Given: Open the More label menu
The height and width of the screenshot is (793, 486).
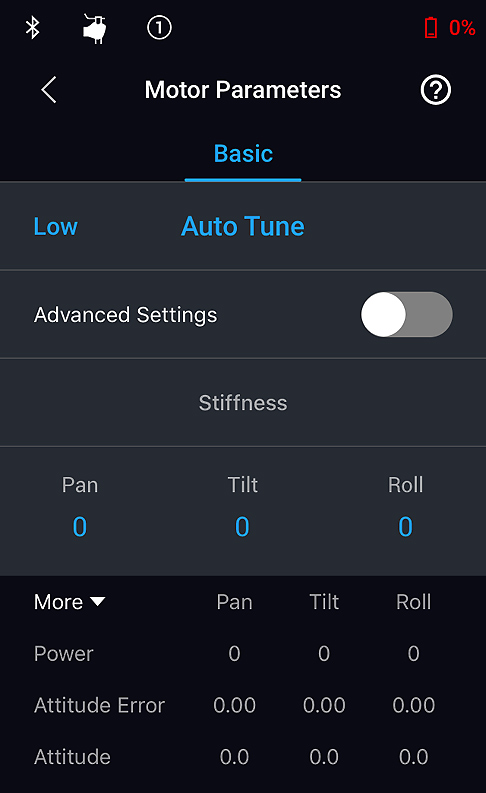Looking at the screenshot, I should [x=58, y=602].
